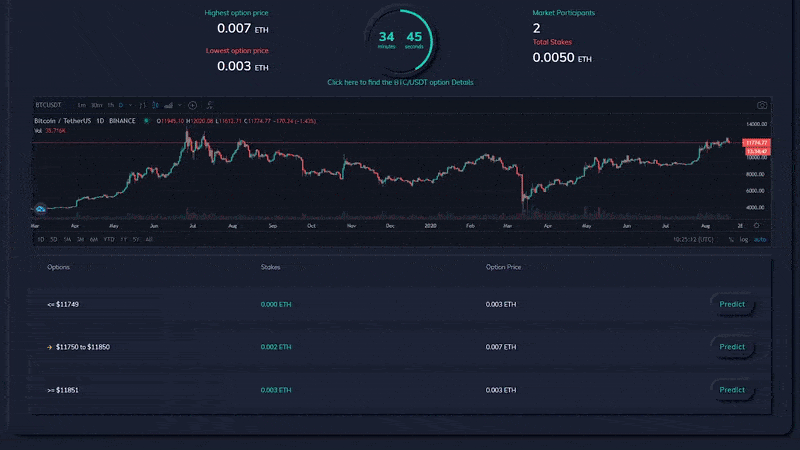This screenshot has height=450, width=800.
Task: Click the countdown timer progress ring
Action: (x=401, y=40)
